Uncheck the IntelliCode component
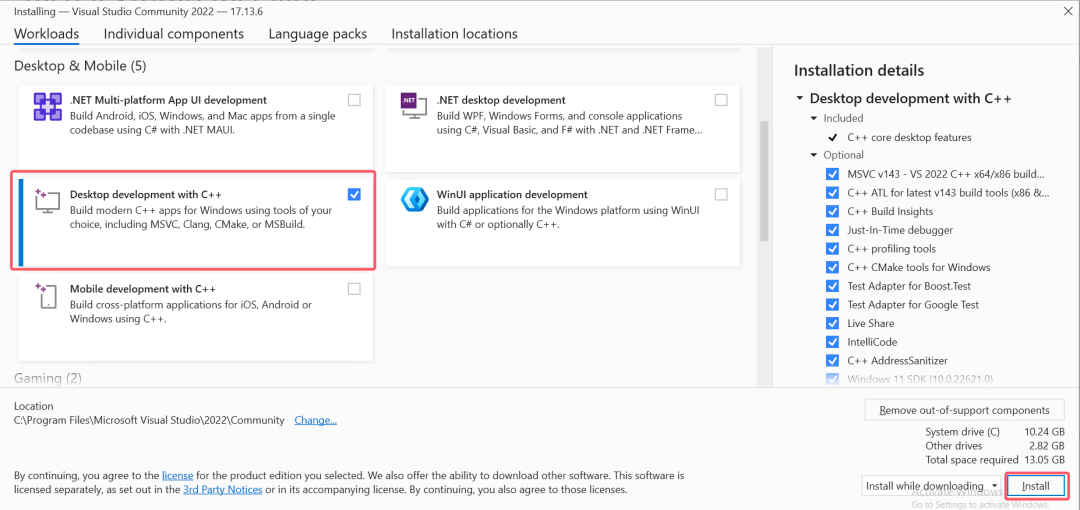 (x=832, y=342)
